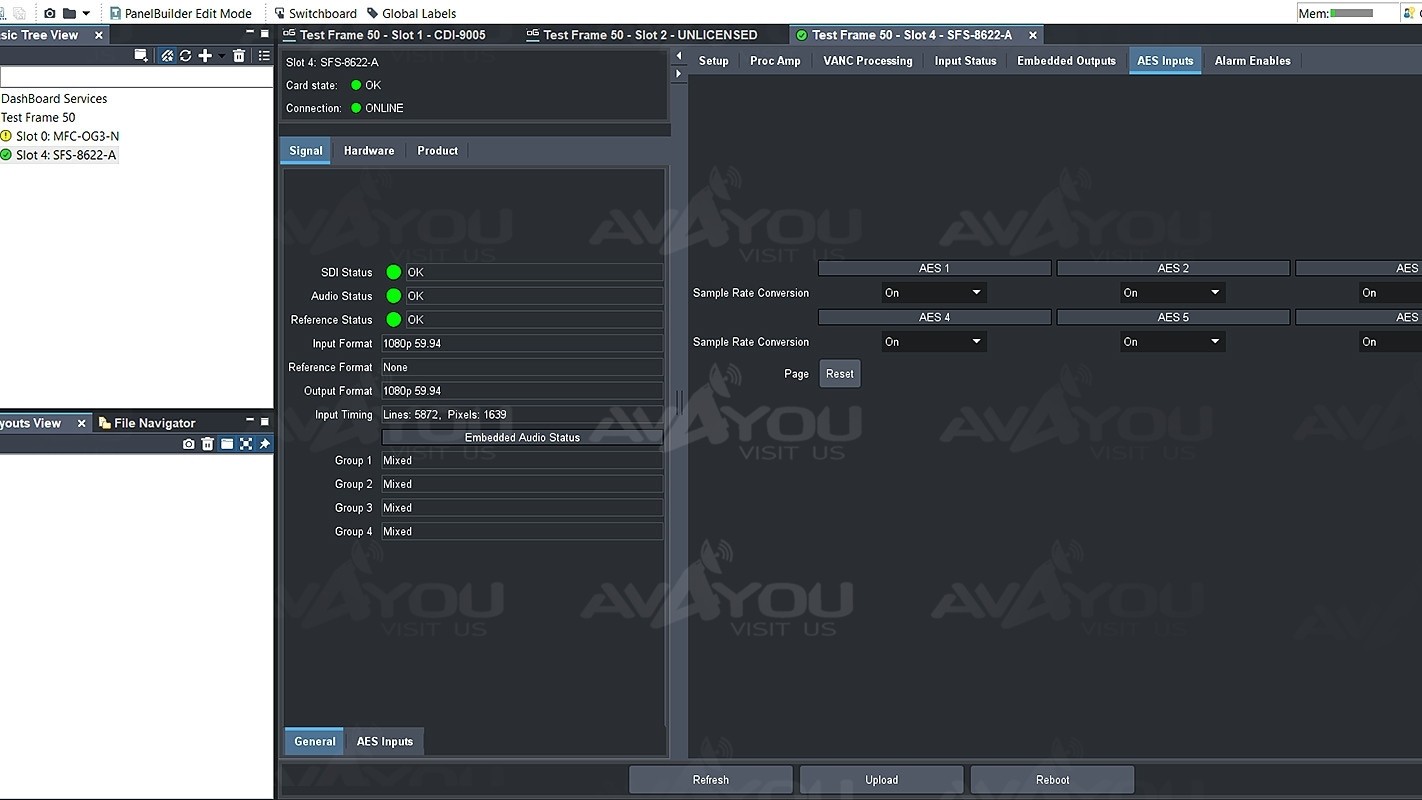Open AES 5 Sample Rate Conversion dropdown
The width and height of the screenshot is (1422, 800).
click(1172, 342)
